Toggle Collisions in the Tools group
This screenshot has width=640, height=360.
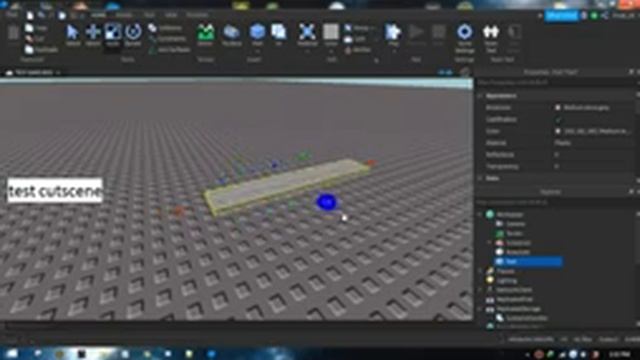(x=165, y=28)
